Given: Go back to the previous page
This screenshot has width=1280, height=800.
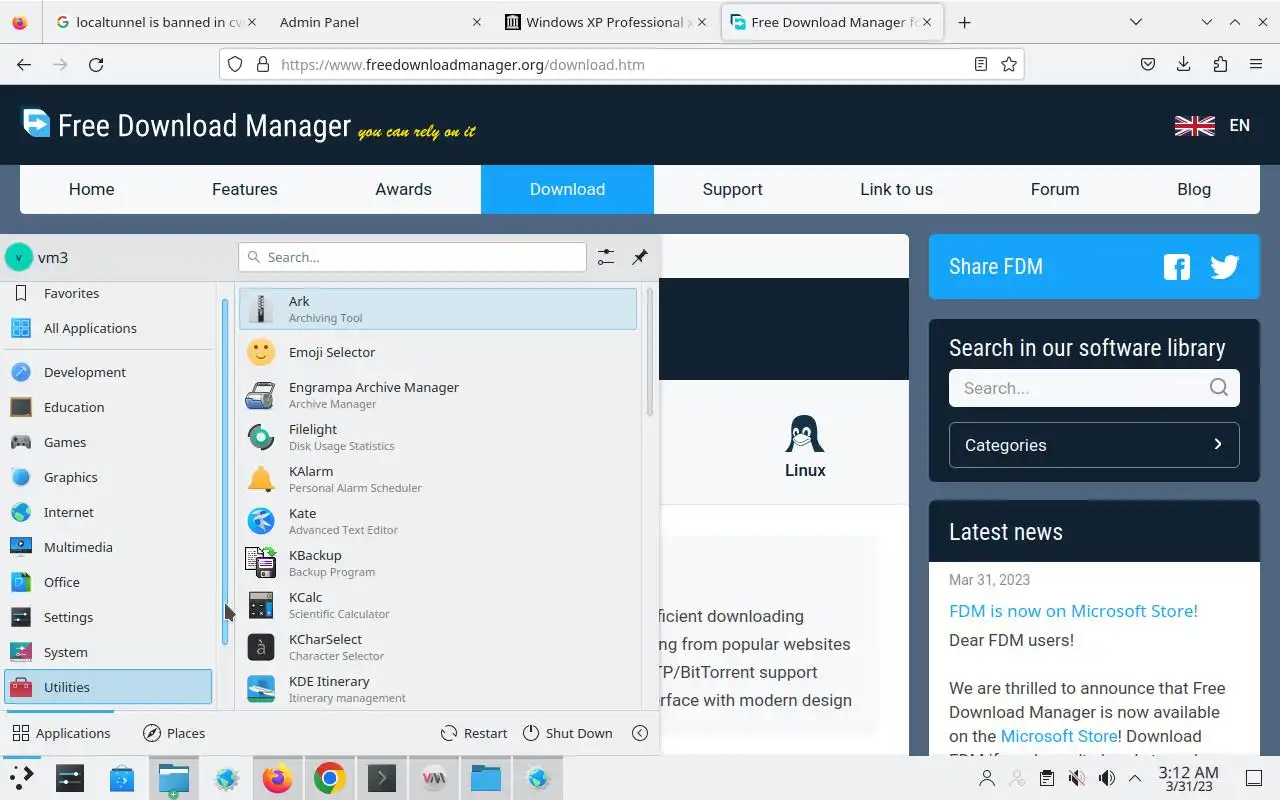Looking at the screenshot, I should click(x=24, y=64).
